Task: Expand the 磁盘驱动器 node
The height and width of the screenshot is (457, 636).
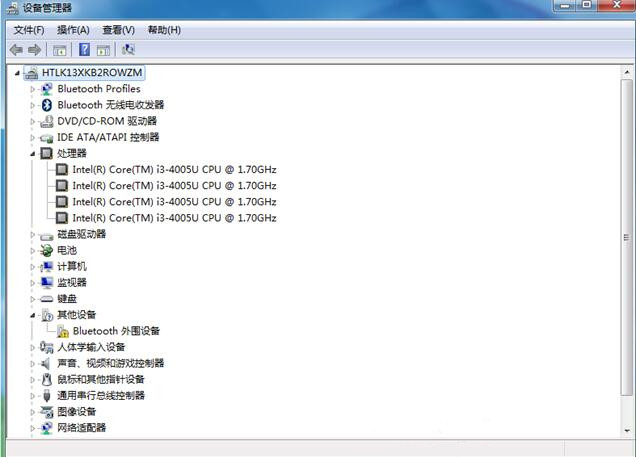Action: pos(33,234)
